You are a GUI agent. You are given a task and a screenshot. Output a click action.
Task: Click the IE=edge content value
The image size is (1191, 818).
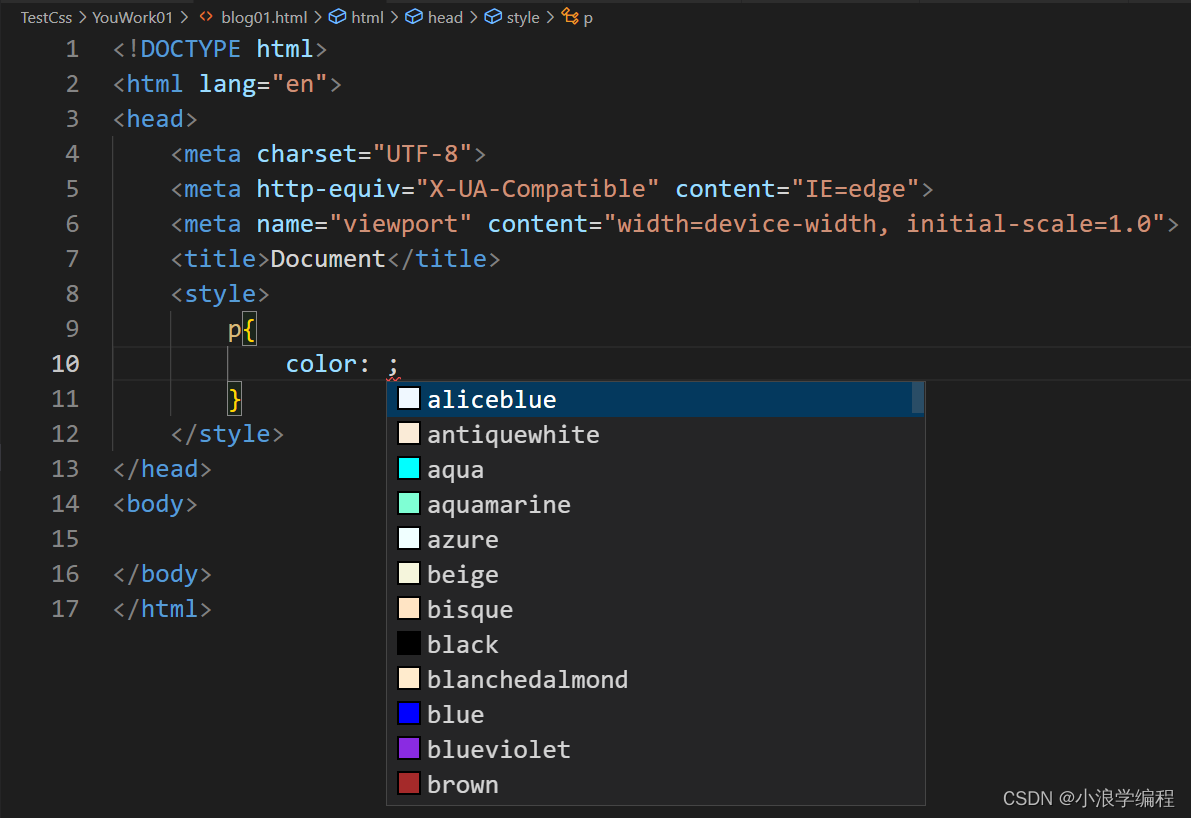(856, 189)
